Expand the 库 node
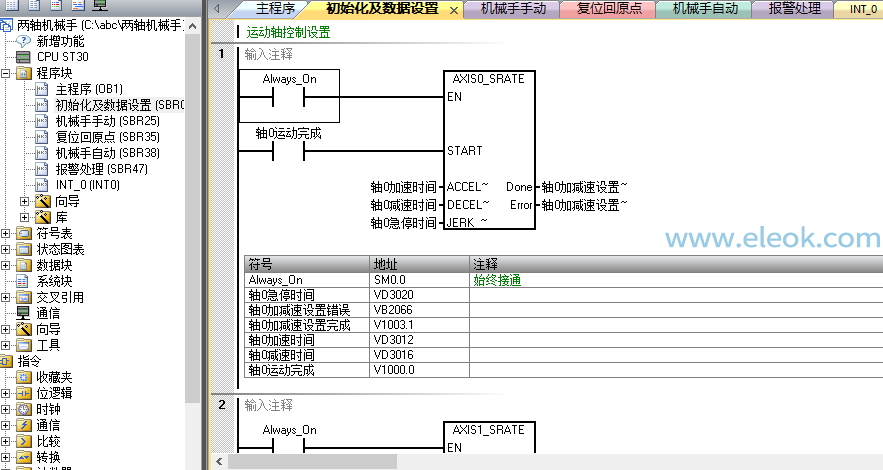Image resolution: width=883 pixels, height=470 pixels. [24, 217]
